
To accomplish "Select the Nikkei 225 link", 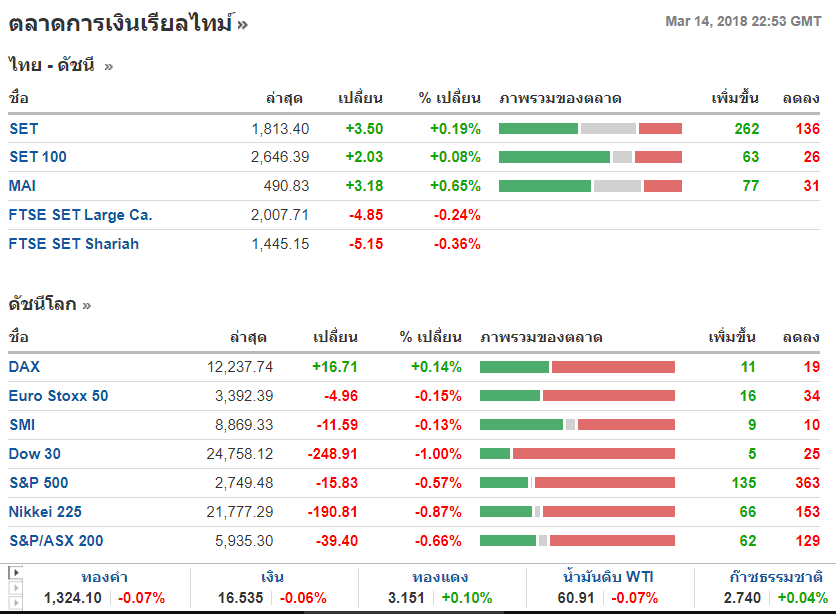I will [x=45, y=512].
